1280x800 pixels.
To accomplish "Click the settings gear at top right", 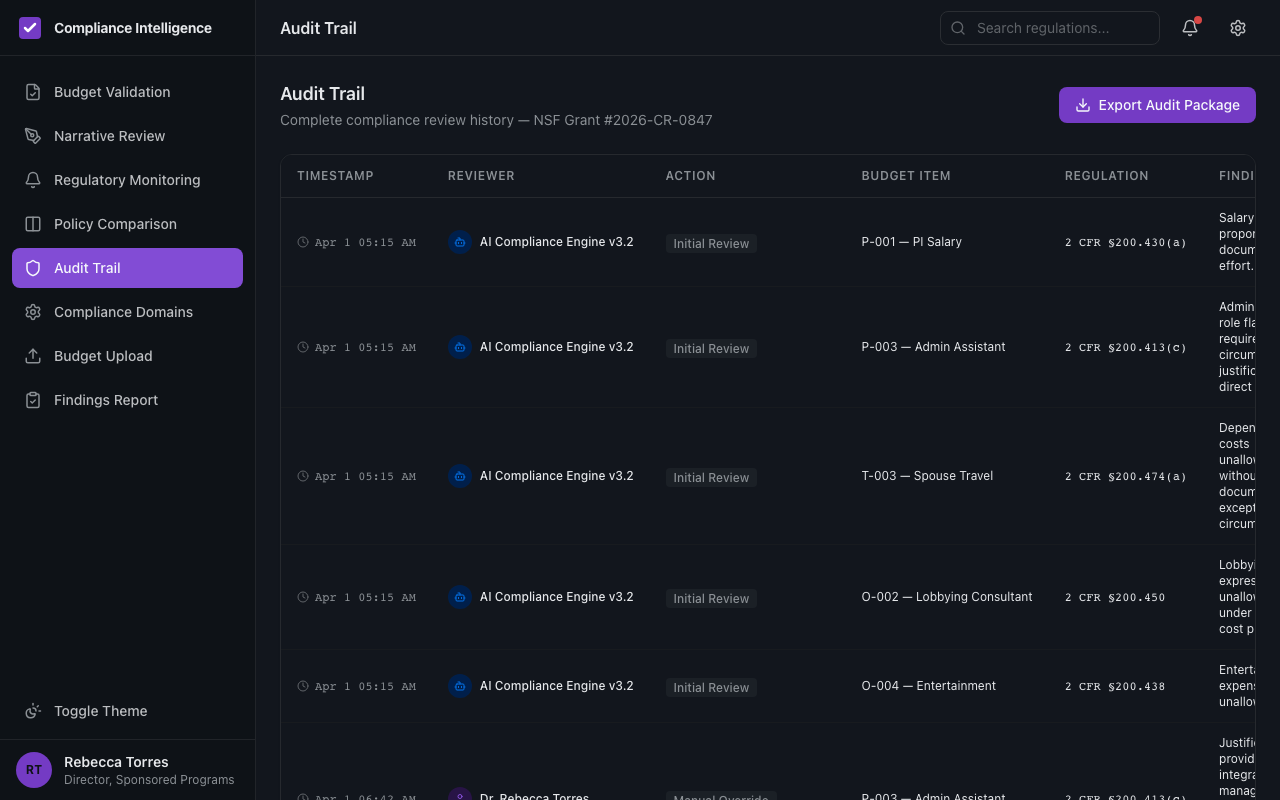I will click(x=1238, y=28).
